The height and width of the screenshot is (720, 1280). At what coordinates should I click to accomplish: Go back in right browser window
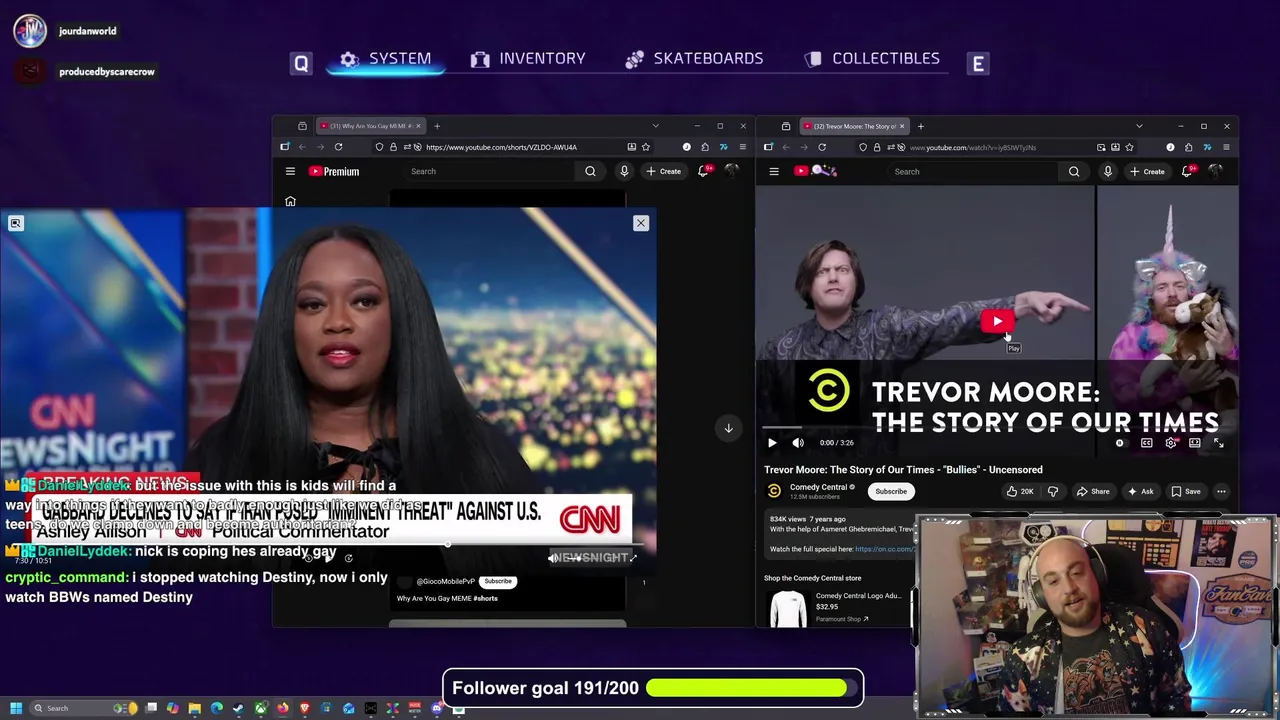[786, 147]
